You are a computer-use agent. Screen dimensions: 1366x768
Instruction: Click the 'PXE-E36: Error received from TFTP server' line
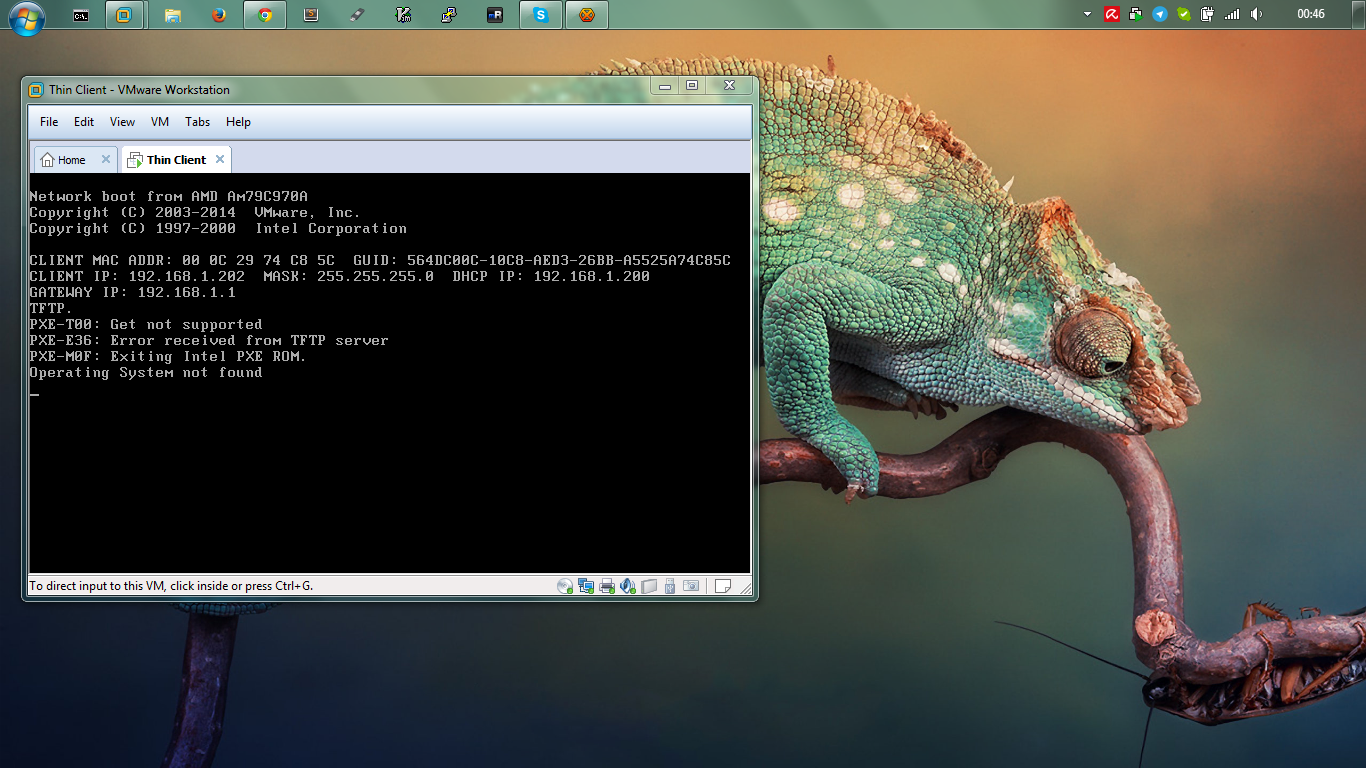pyautogui.click(x=209, y=341)
